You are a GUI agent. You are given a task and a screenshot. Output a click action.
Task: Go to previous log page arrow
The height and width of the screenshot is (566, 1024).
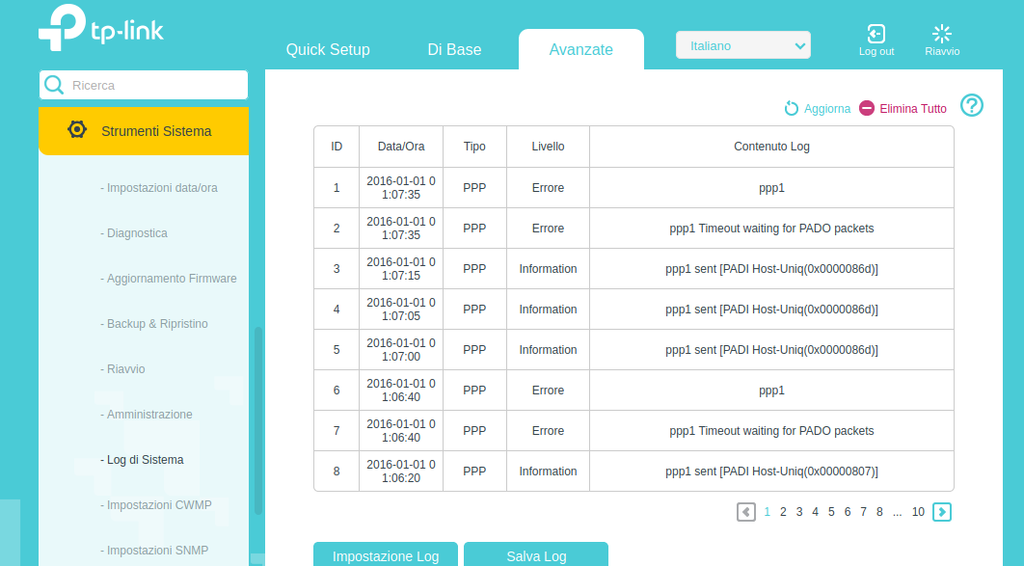(746, 512)
